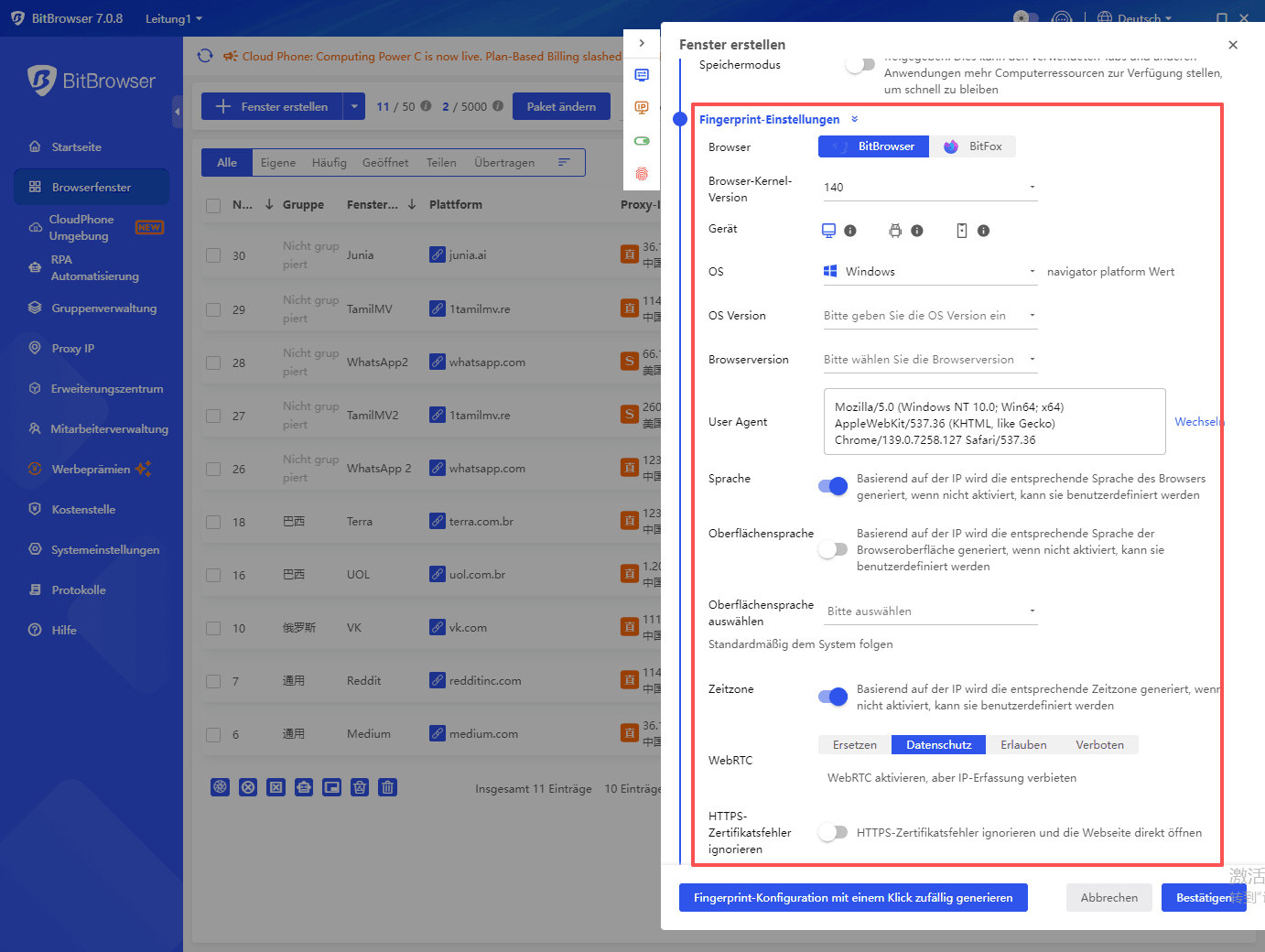The width and height of the screenshot is (1265, 952).
Task: Click the circled X icon in the batch toolbar
Action: point(248,787)
